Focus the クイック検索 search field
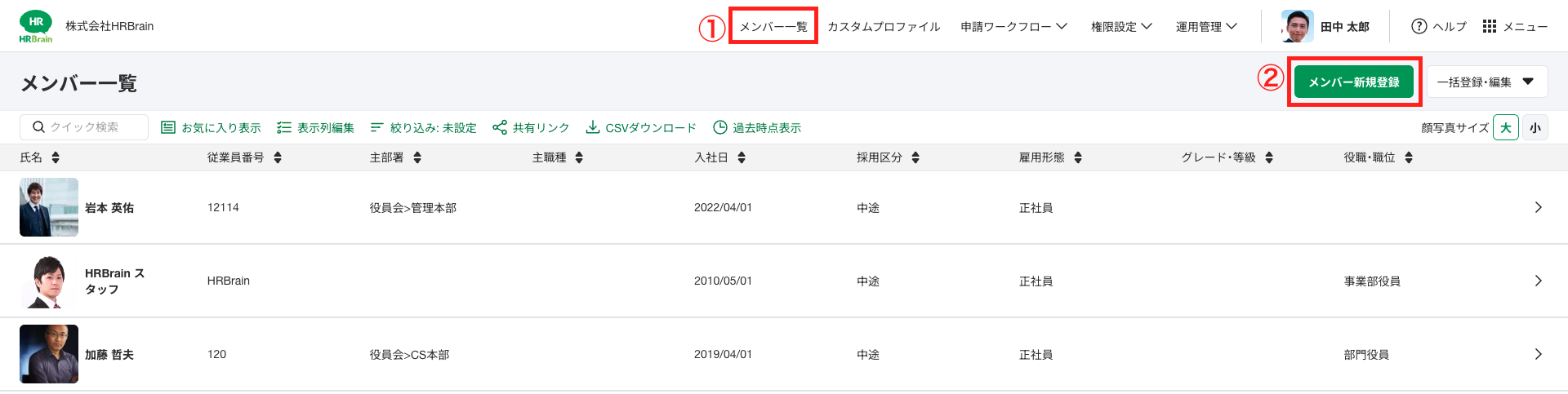Screen dimensions: 1568x394 click(x=84, y=127)
